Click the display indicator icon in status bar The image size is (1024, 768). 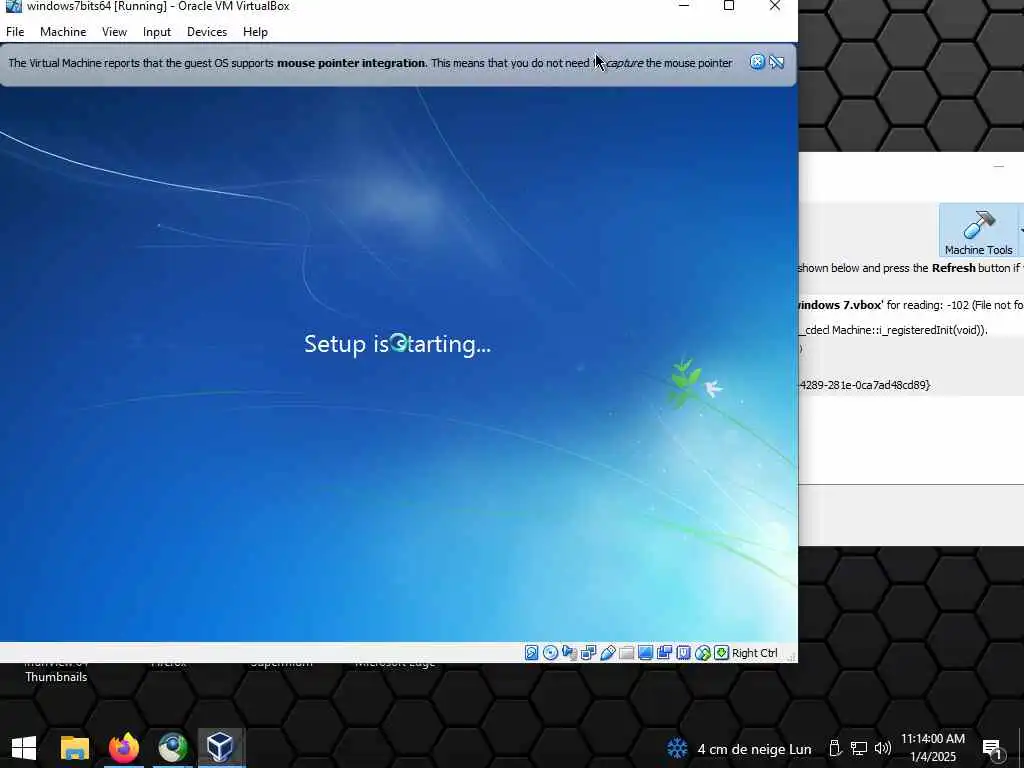point(645,652)
